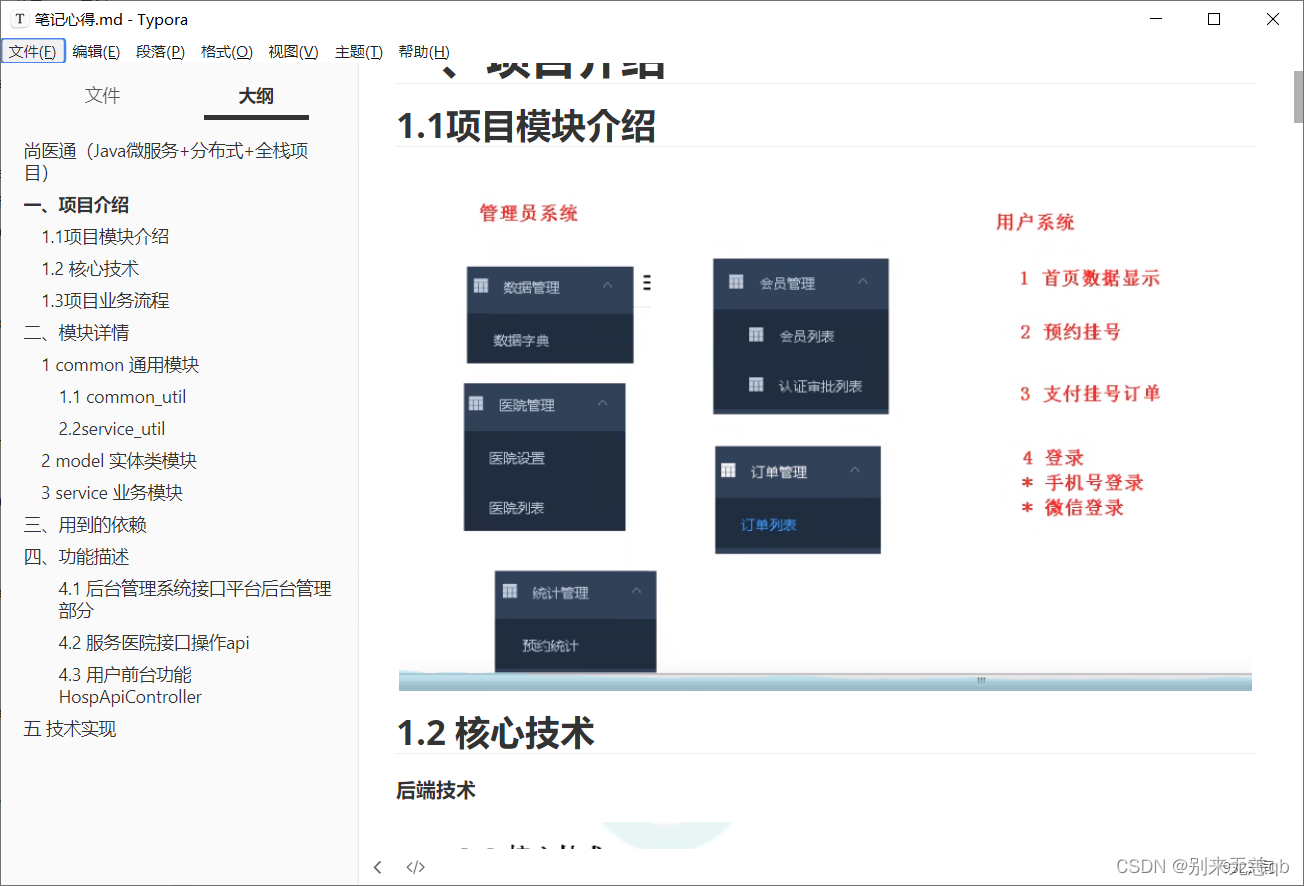Select outline item 1.1 common_util
Image resolution: width=1304 pixels, height=886 pixels.
point(122,397)
